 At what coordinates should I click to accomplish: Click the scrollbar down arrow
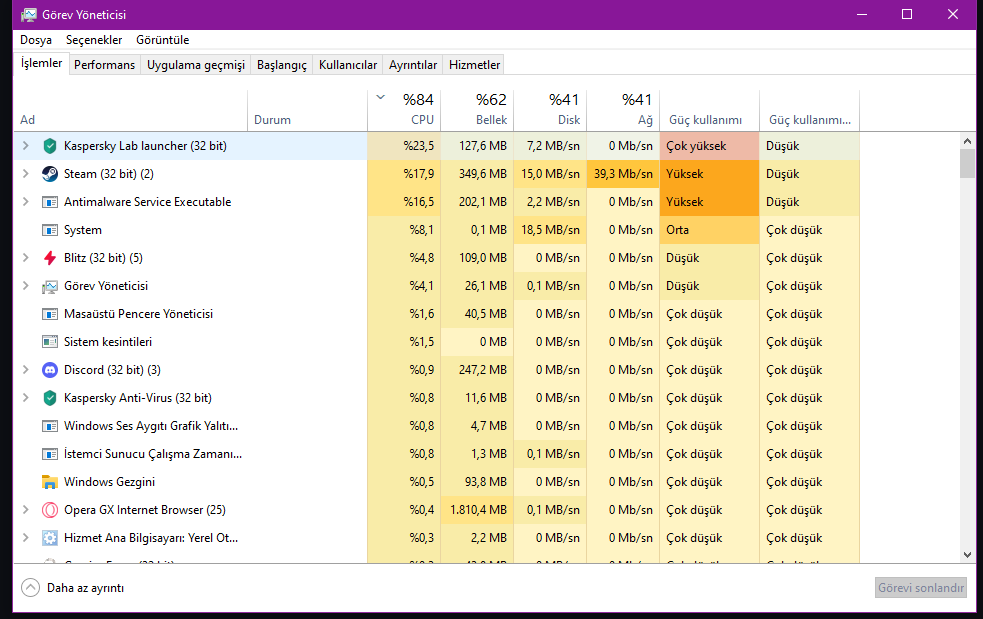[x=967, y=554]
